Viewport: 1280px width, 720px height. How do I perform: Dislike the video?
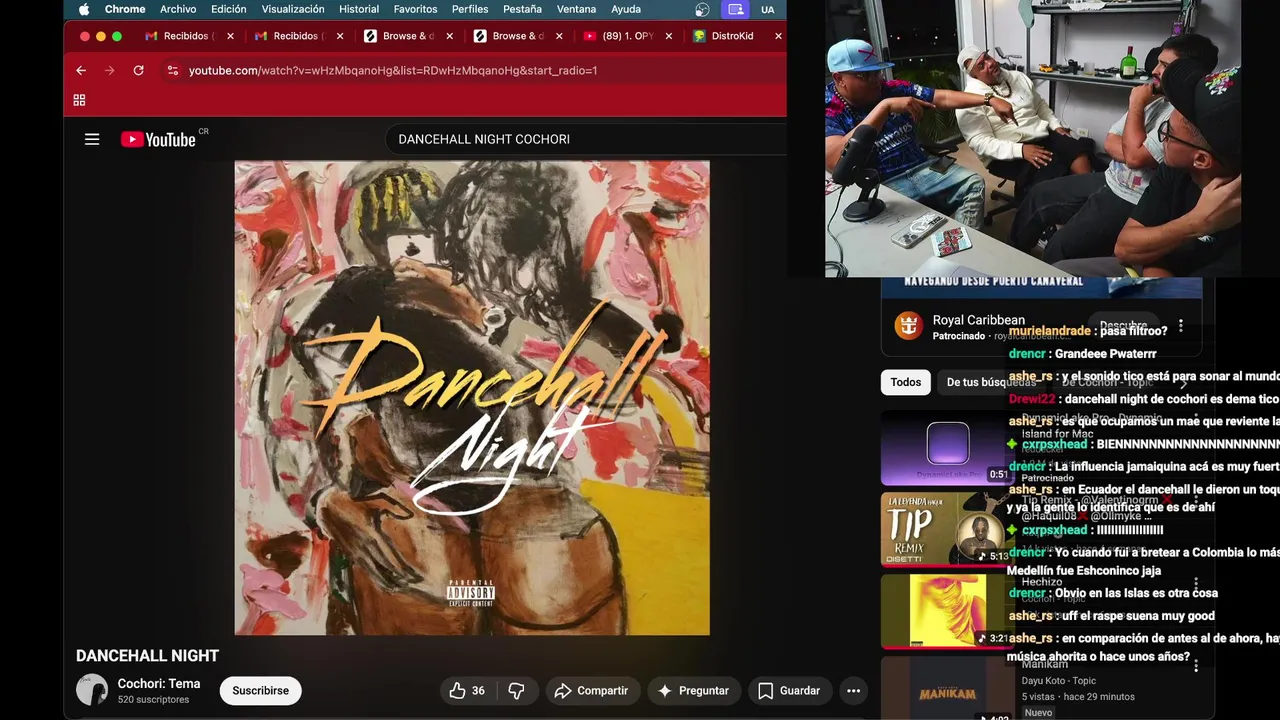tap(516, 691)
